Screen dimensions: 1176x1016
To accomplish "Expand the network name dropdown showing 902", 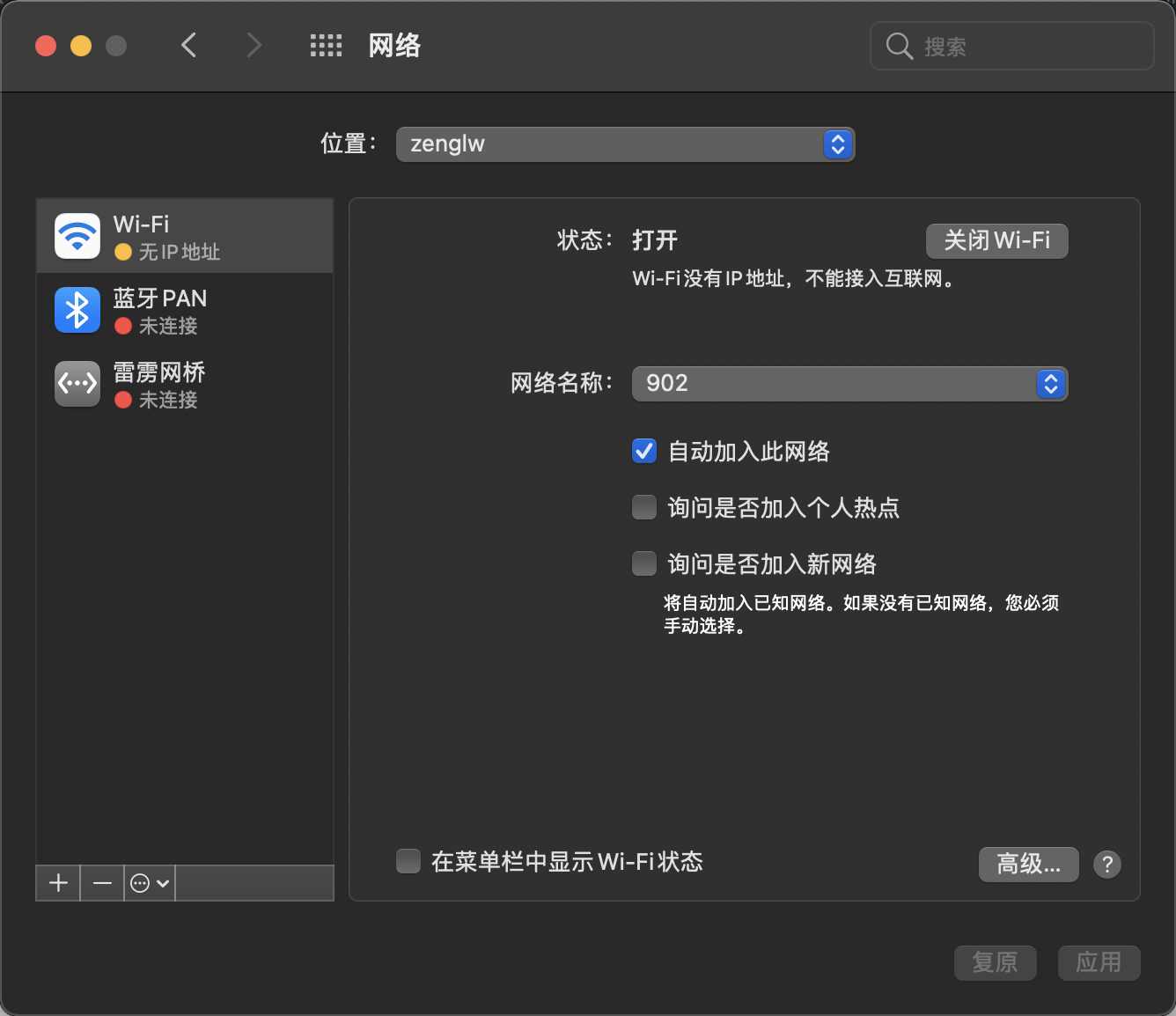I will point(849,384).
